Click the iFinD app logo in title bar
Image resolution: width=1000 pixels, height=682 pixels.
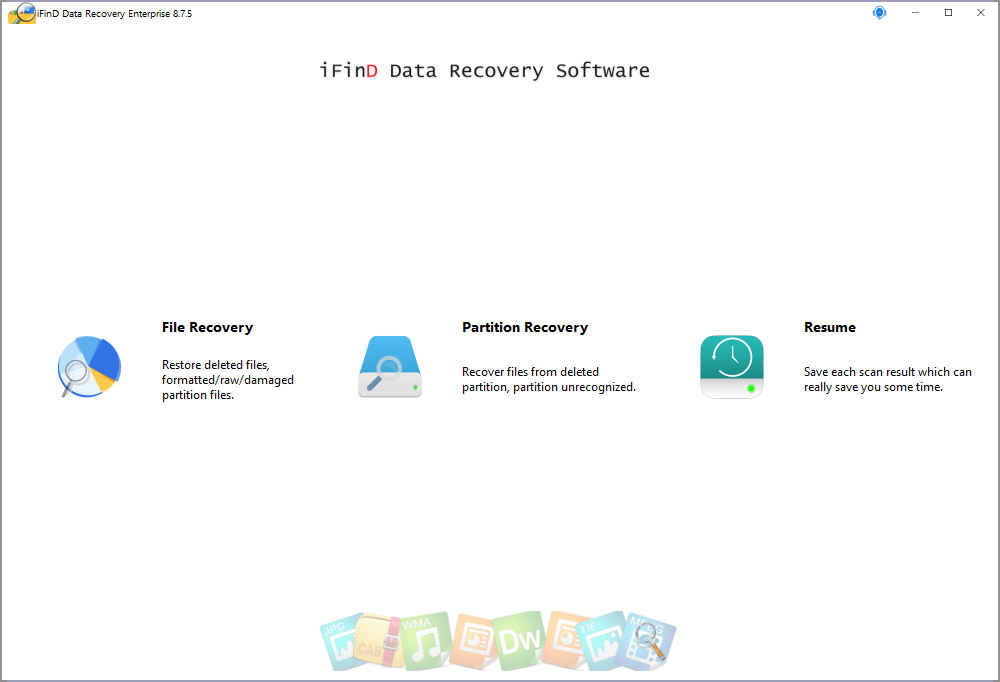click(22, 13)
